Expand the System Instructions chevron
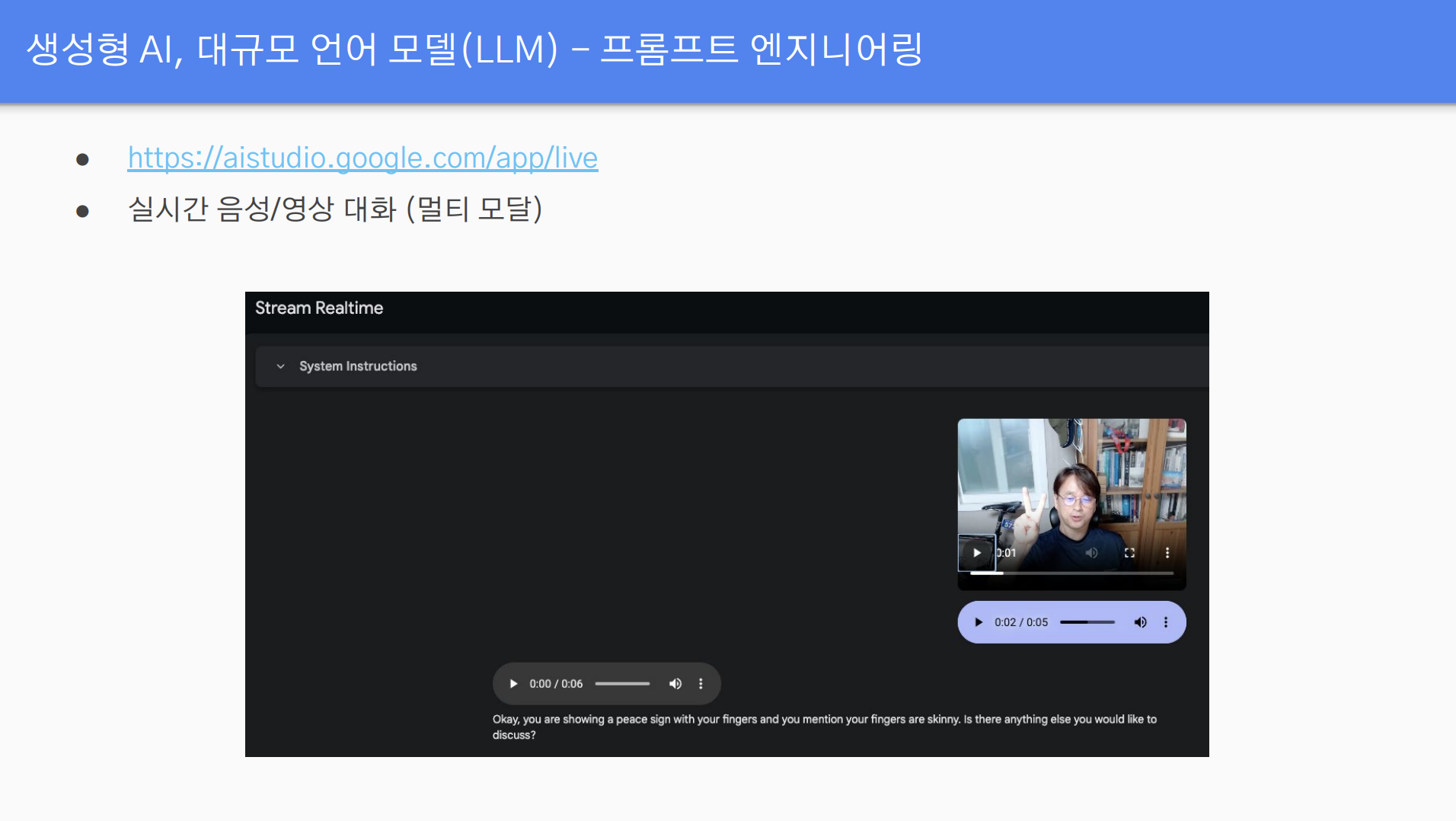 (x=280, y=366)
